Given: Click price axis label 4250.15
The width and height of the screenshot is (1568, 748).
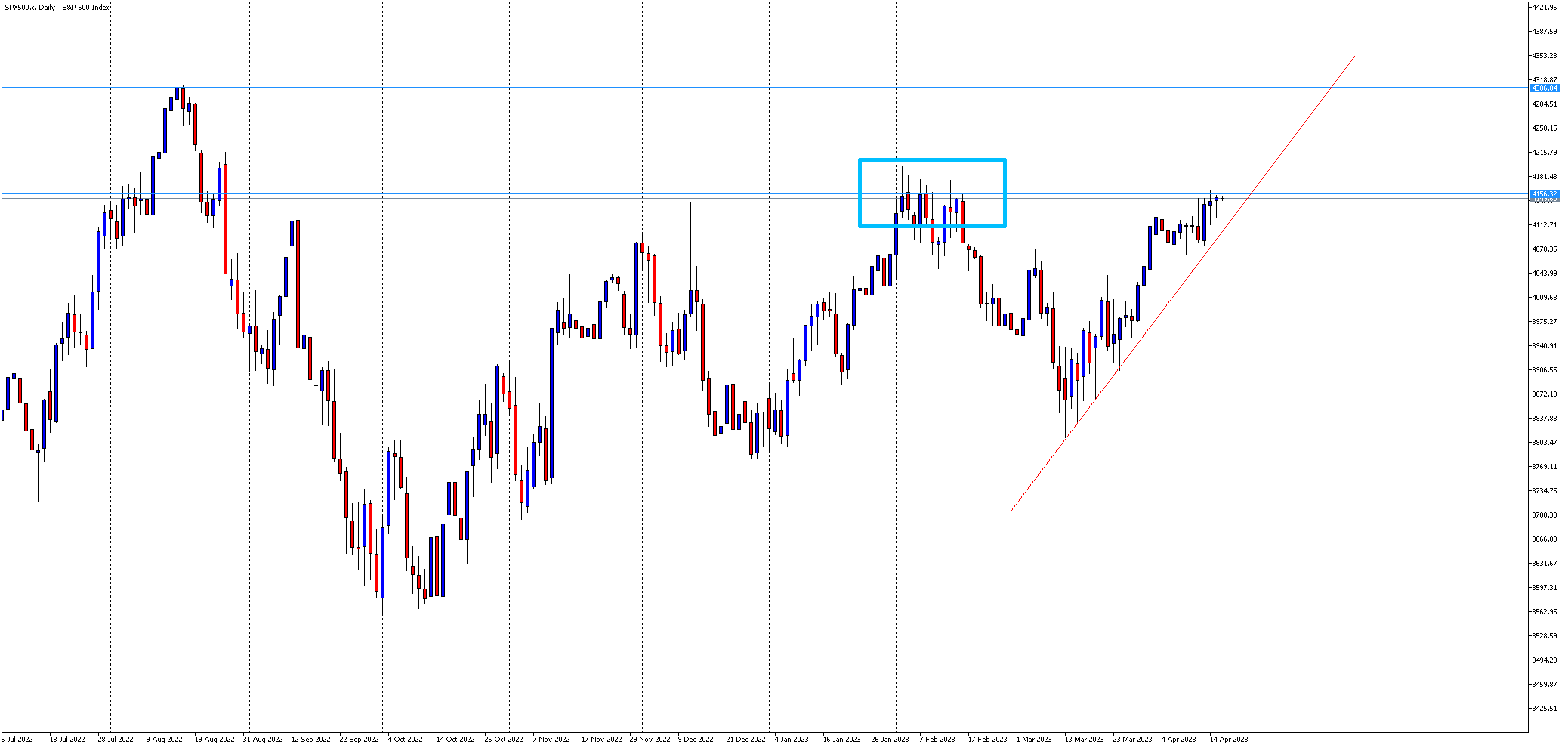Looking at the screenshot, I should [1545, 128].
